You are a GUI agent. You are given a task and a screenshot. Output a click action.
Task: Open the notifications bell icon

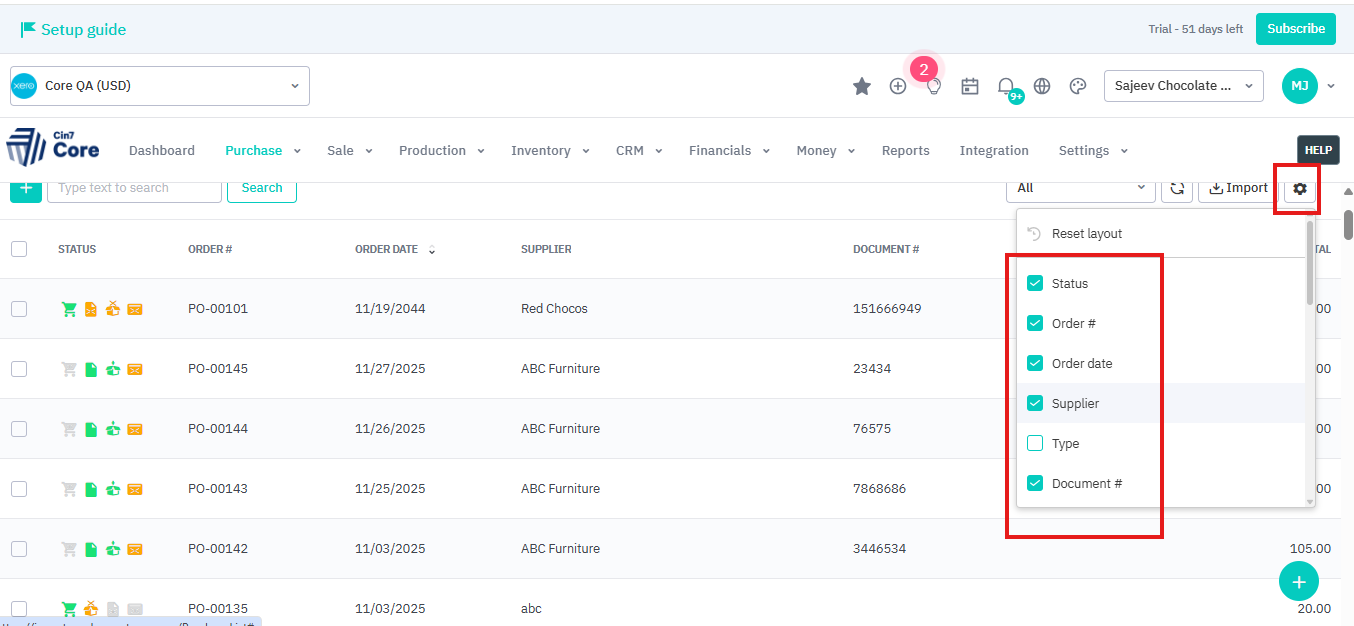coord(1006,86)
